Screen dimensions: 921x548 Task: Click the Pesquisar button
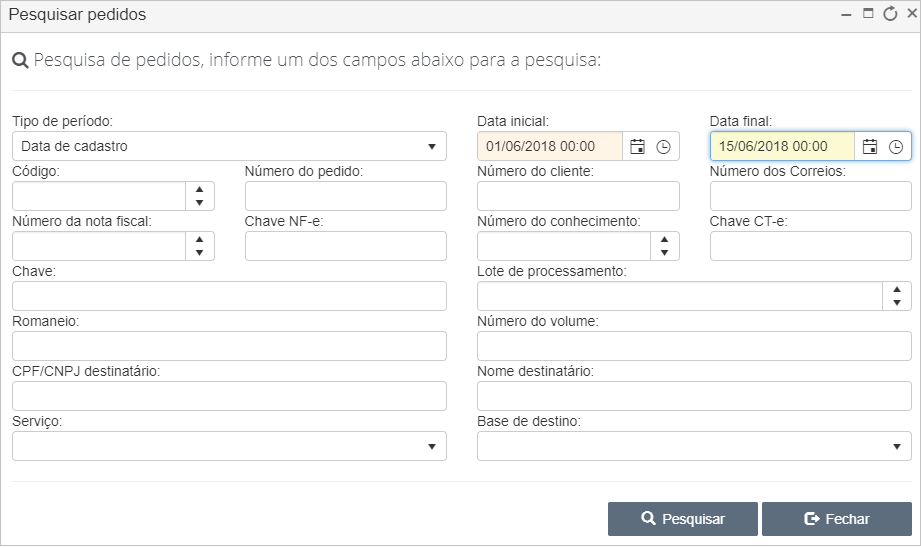tap(683, 519)
